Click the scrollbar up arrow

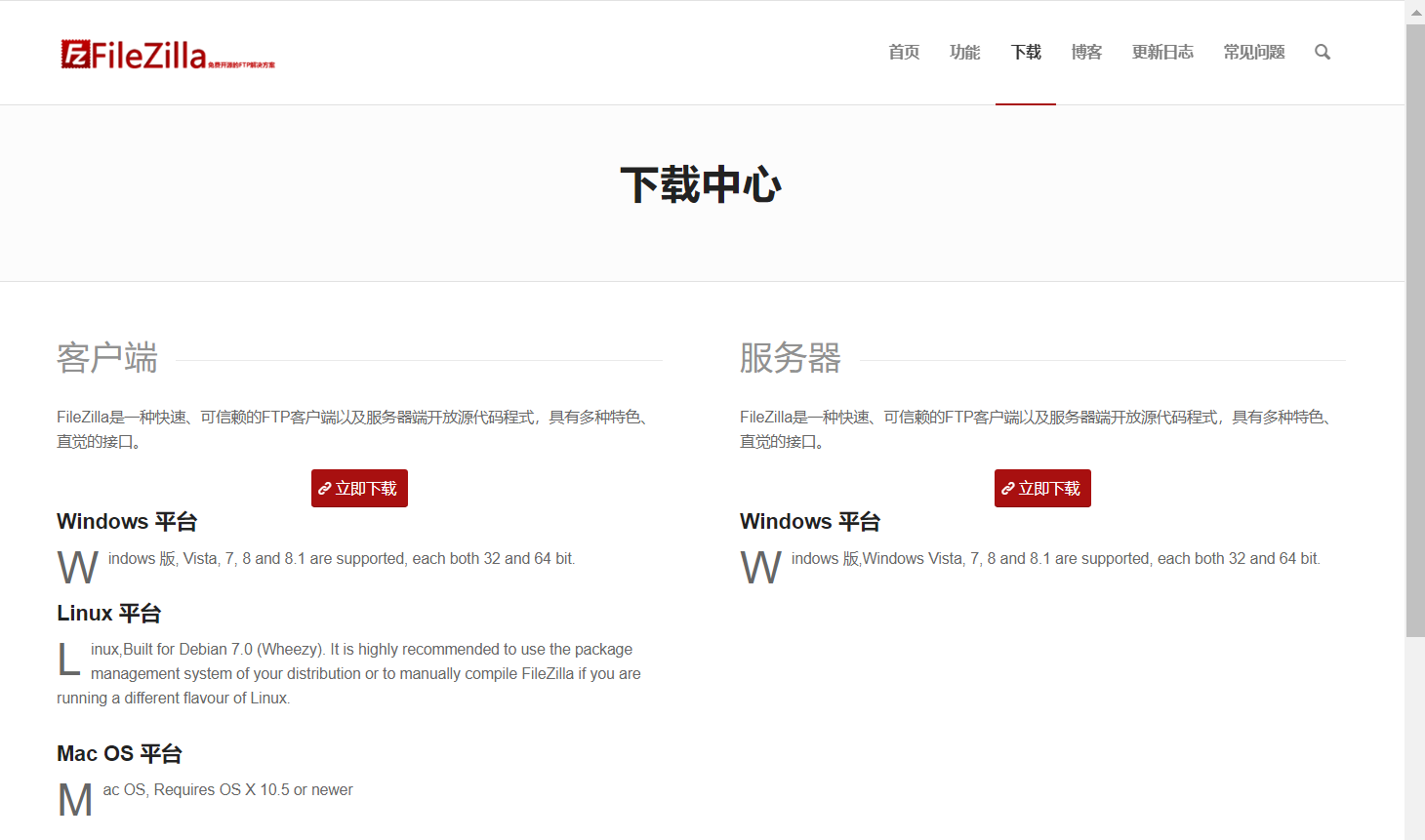point(1415,13)
